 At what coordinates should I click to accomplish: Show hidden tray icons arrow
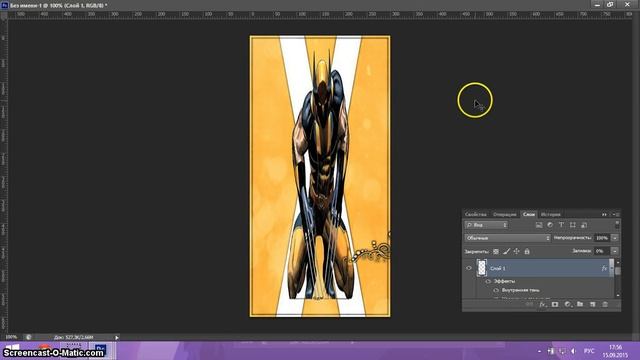pyautogui.click(x=540, y=351)
